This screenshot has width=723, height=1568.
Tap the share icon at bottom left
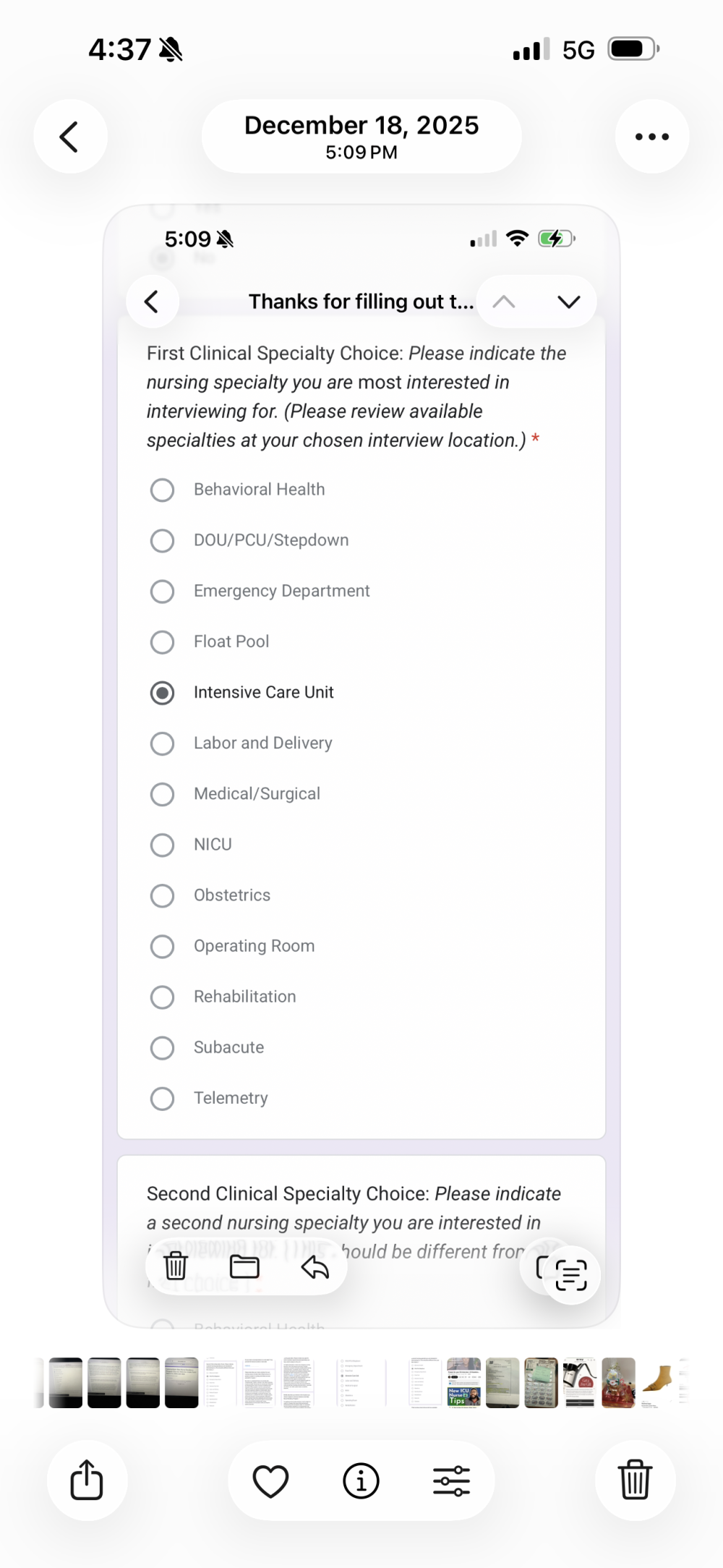click(x=87, y=1480)
